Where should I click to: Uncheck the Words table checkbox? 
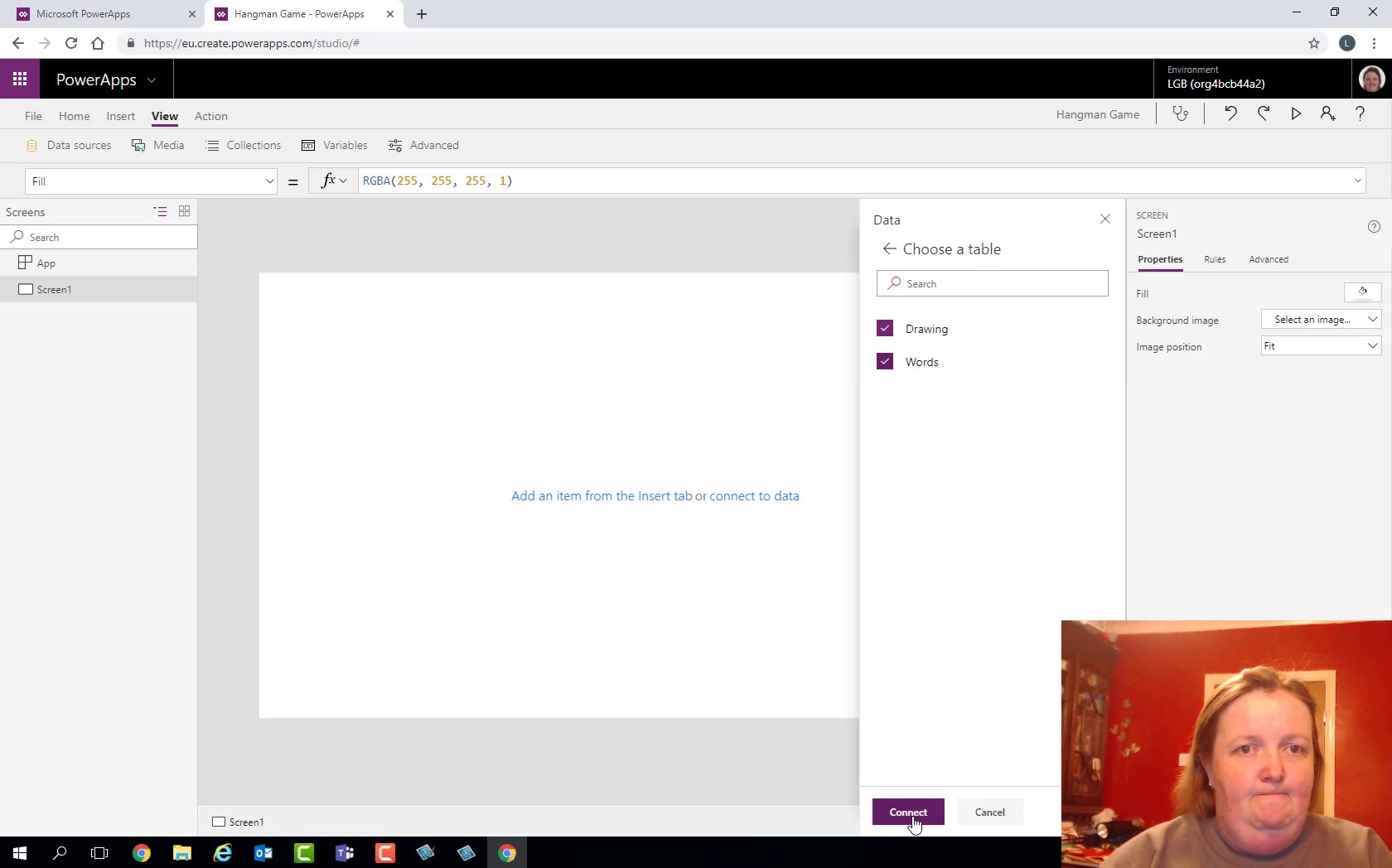[885, 361]
